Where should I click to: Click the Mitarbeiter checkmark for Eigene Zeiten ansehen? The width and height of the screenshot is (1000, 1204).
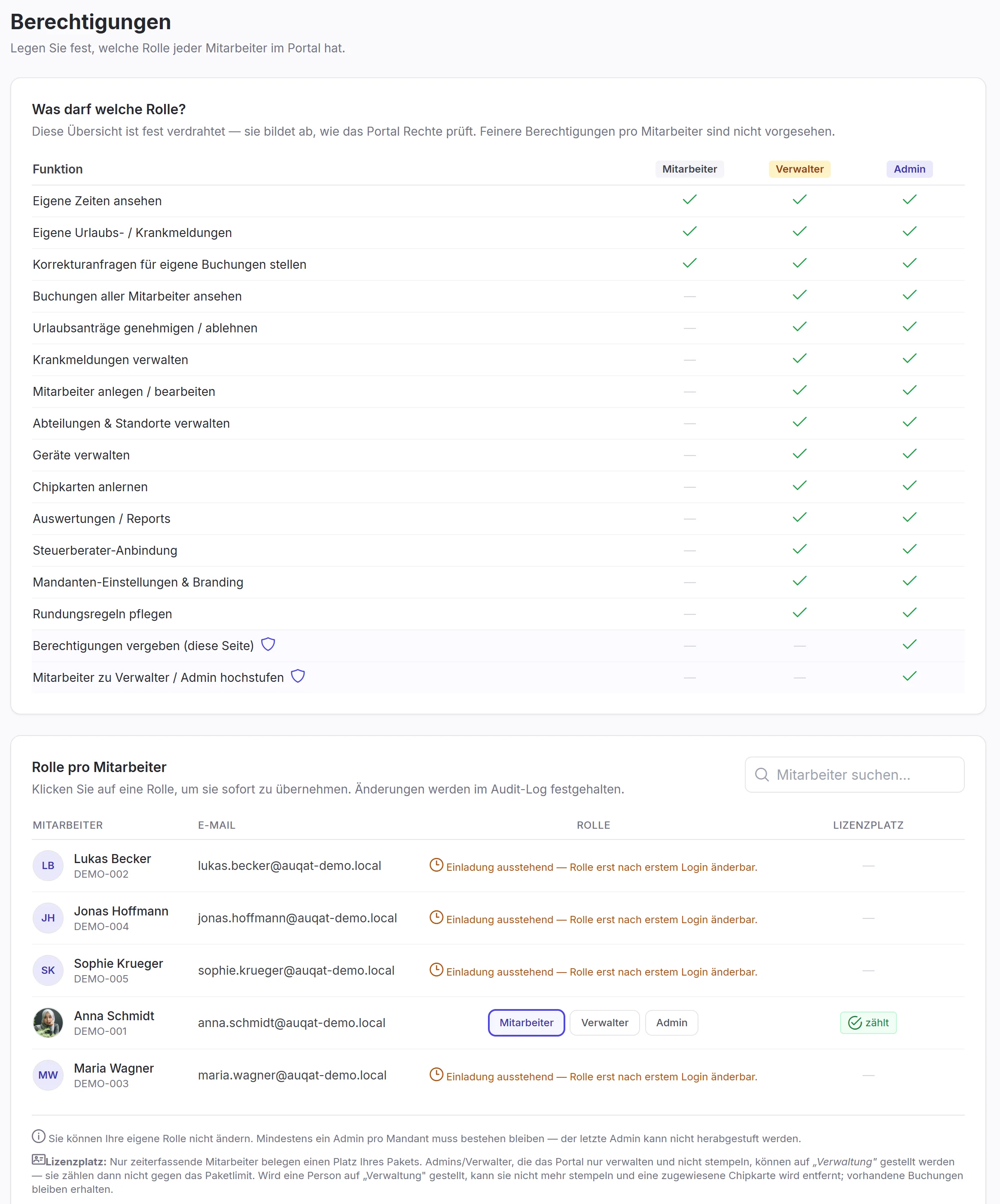(689, 200)
